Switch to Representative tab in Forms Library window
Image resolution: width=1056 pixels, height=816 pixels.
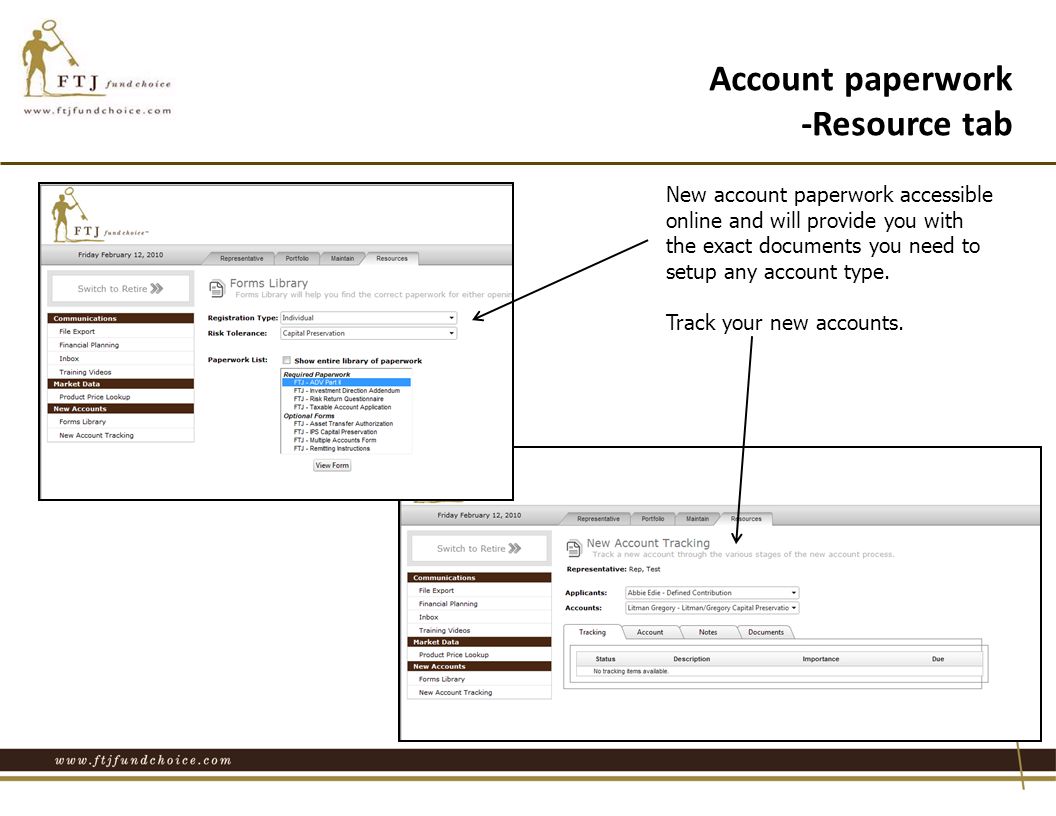click(x=241, y=259)
